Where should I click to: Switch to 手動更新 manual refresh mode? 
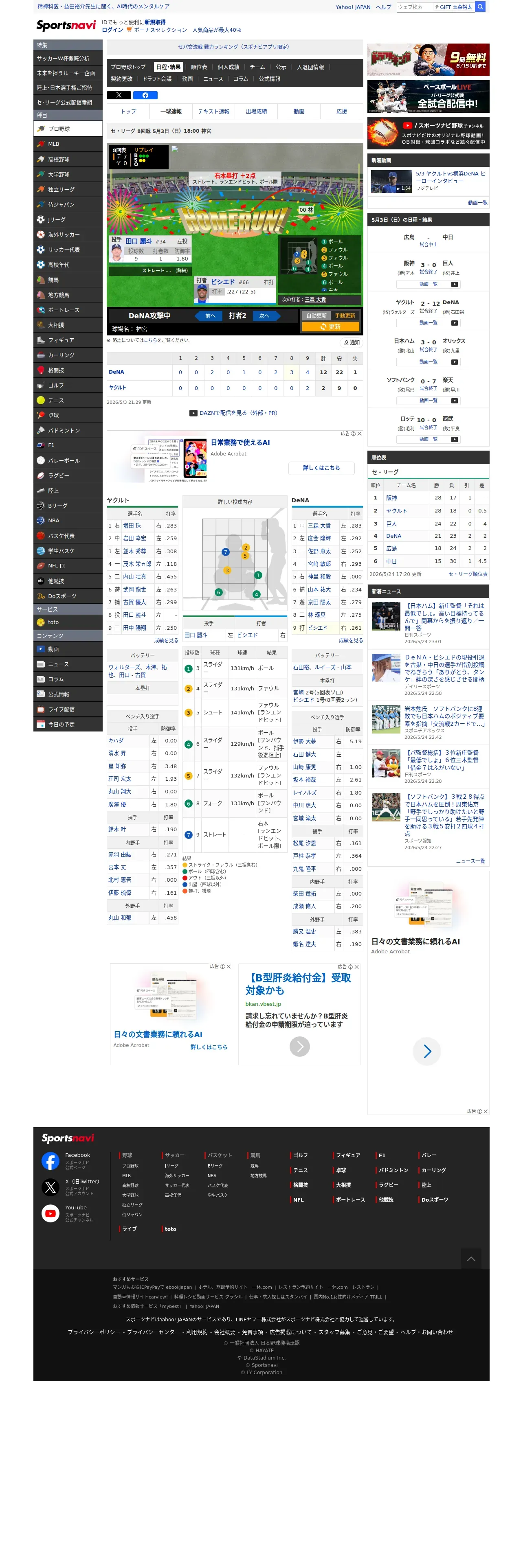[345, 315]
